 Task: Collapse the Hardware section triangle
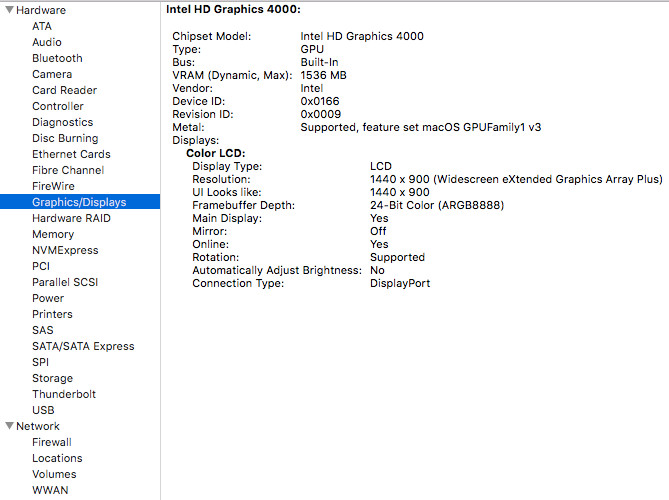click(9, 9)
